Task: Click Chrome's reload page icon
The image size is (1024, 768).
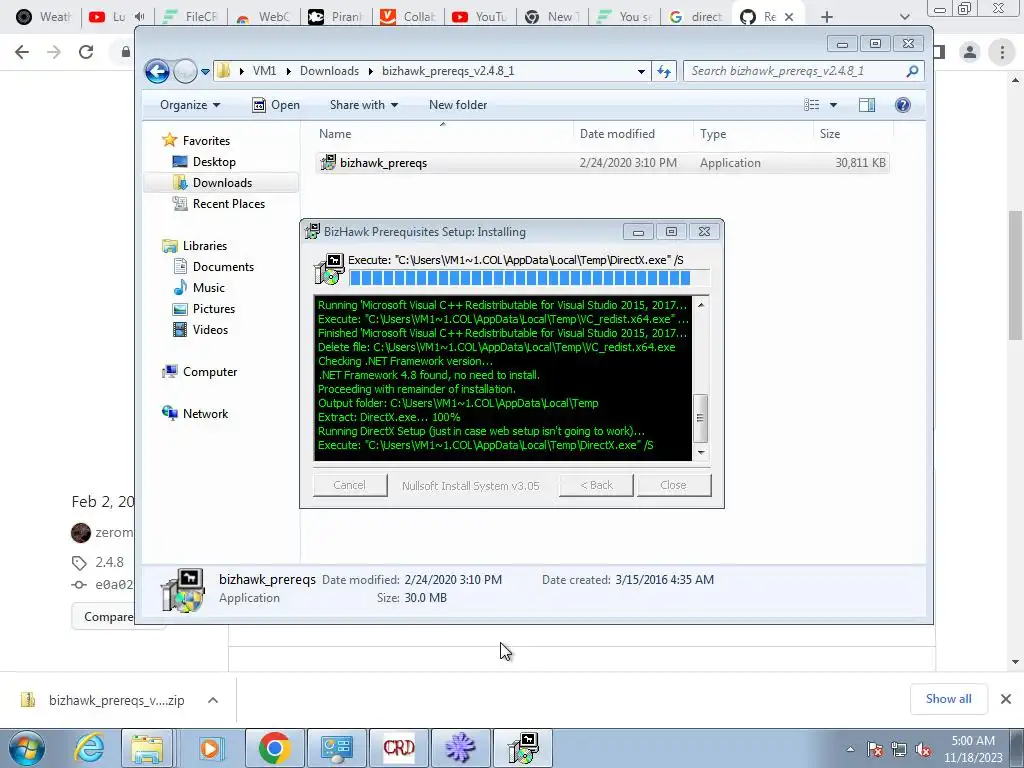Action: (x=86, y=52)
